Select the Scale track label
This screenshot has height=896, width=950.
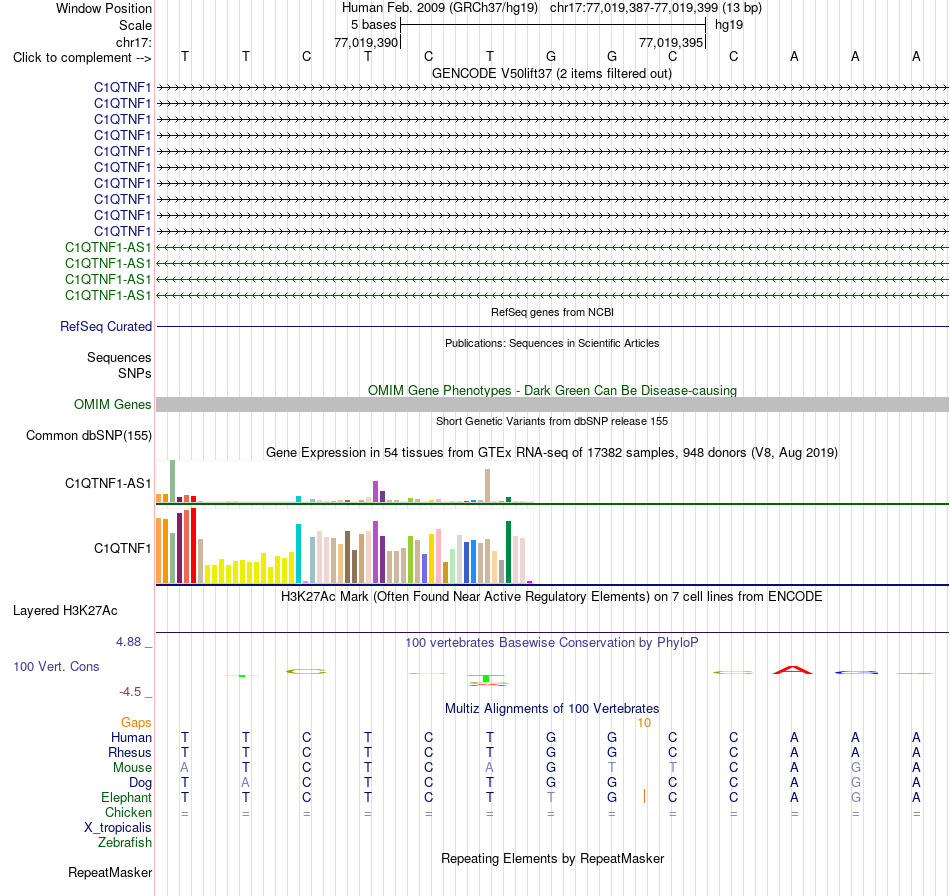click(x=135, y=25)
